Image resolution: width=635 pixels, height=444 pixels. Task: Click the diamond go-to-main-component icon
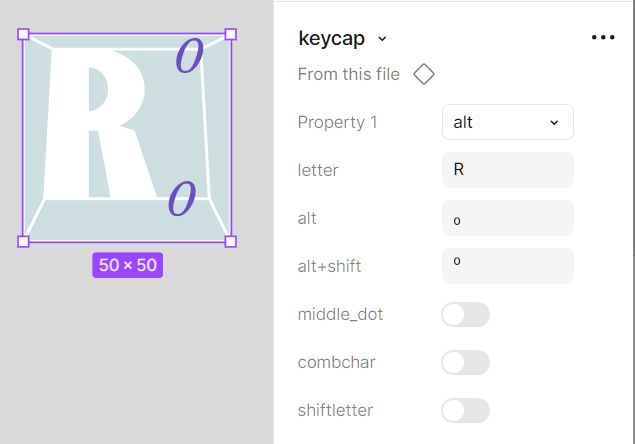[424, 74]
